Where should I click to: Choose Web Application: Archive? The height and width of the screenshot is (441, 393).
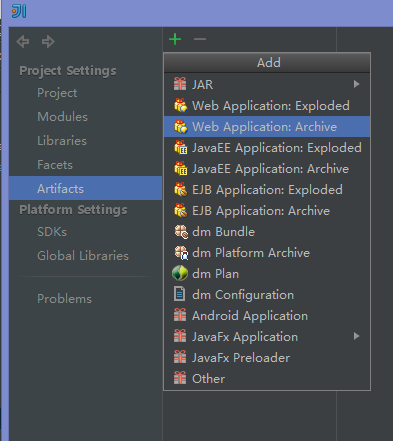pyautogui.click(x=267, y=126)
